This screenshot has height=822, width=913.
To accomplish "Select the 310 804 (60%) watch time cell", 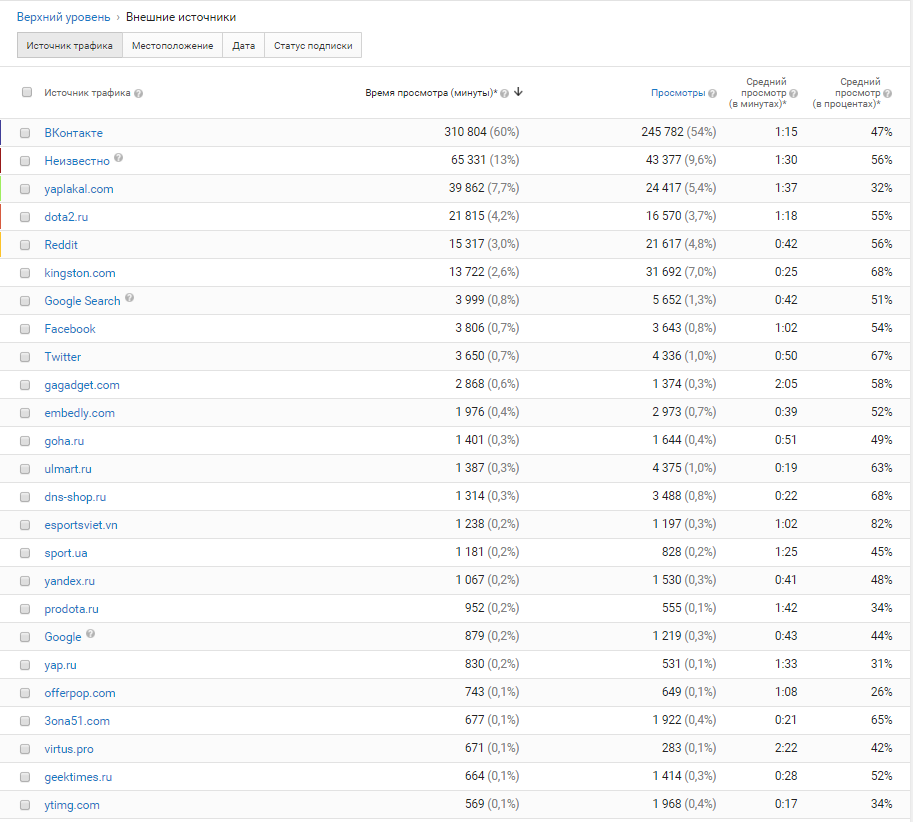I will [x=482, y=132].
